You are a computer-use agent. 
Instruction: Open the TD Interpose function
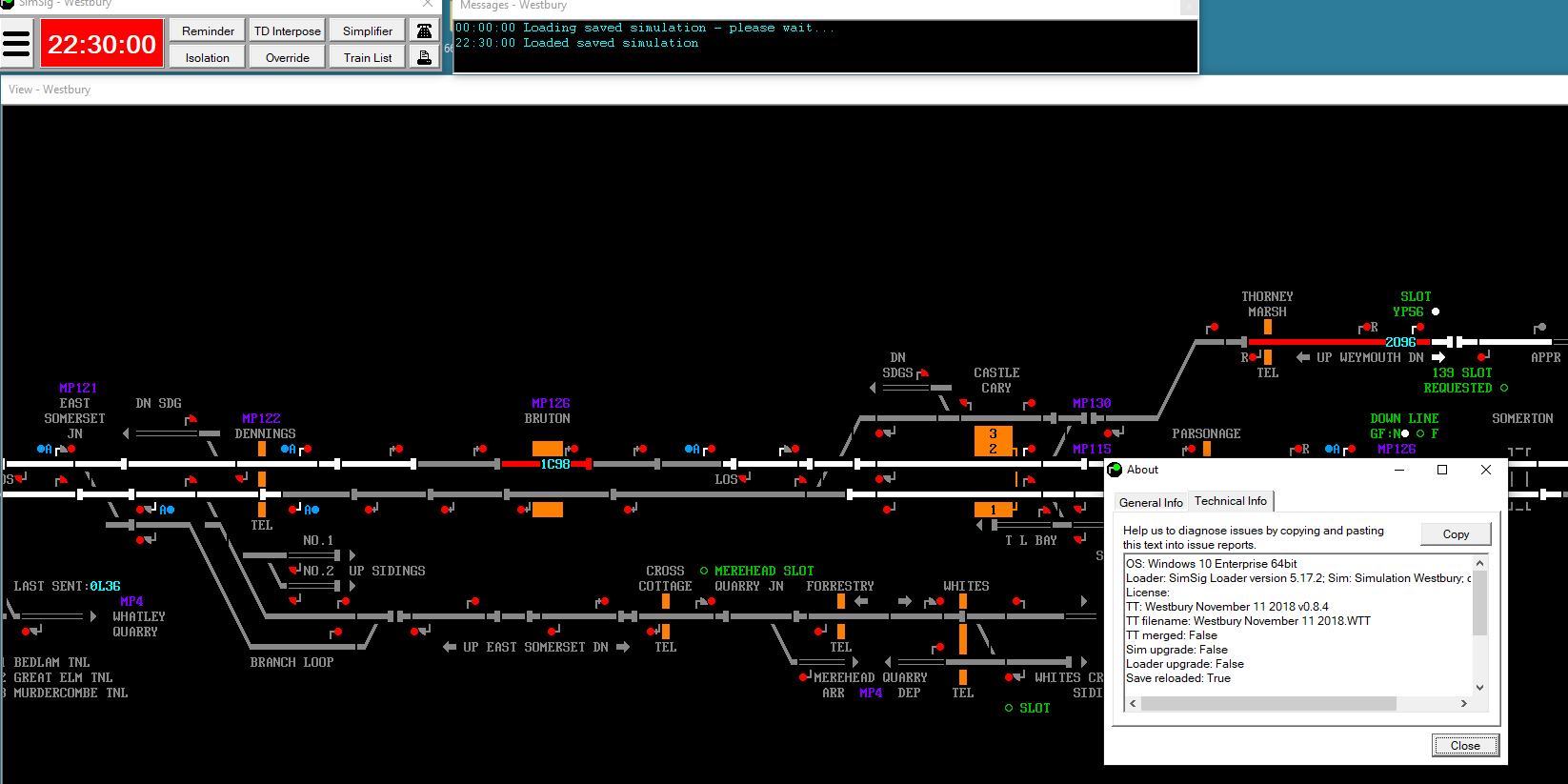[288, 30]
